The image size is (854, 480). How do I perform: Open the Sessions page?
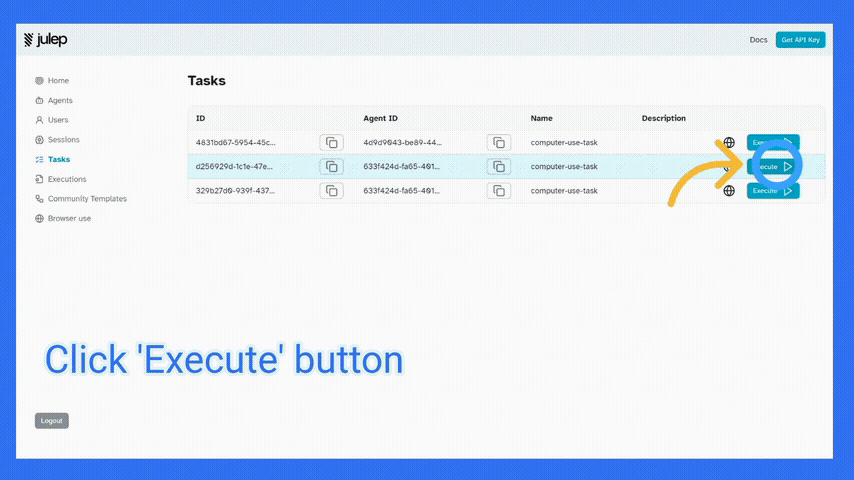[64, 139]
